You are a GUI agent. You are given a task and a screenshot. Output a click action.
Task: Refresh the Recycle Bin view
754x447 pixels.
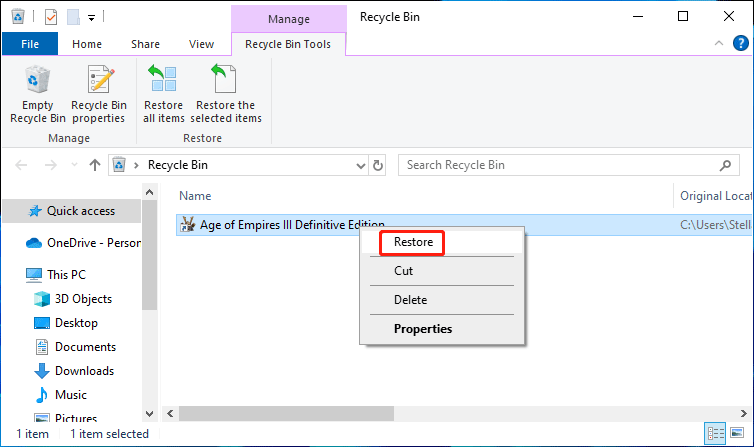378,165
